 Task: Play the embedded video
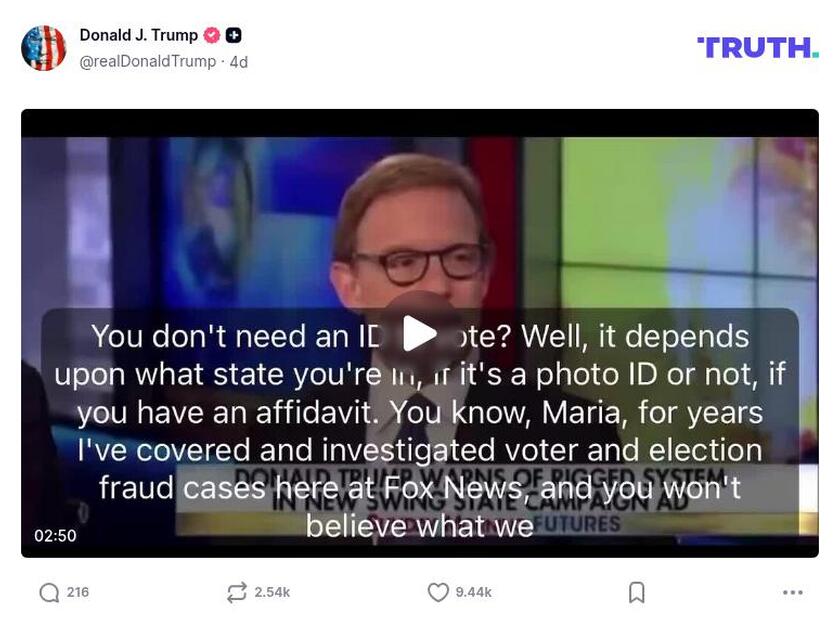tap(419, 333)
